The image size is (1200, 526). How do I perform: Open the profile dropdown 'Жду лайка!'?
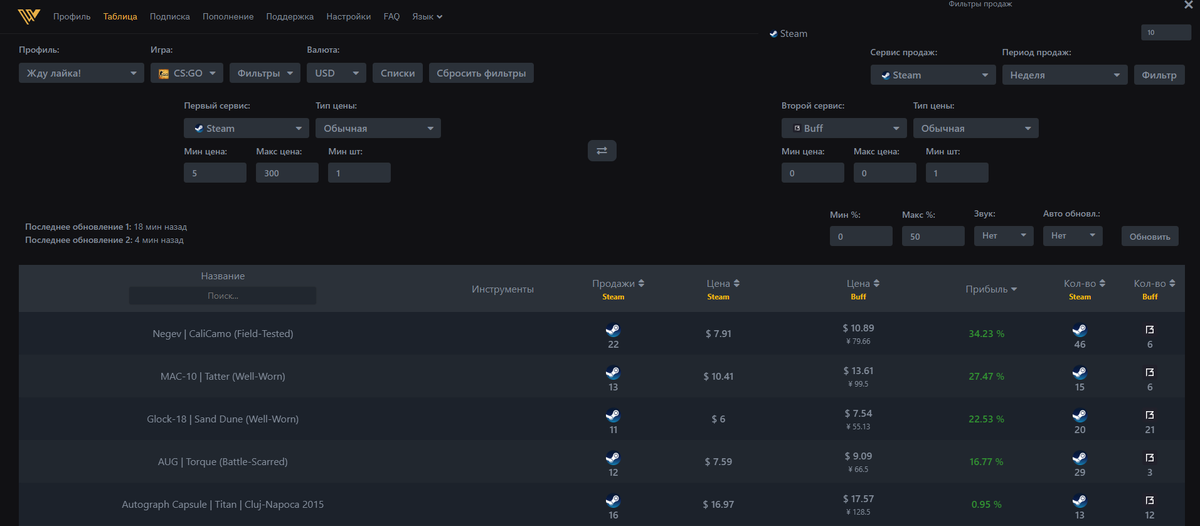(x=81, y=73)
